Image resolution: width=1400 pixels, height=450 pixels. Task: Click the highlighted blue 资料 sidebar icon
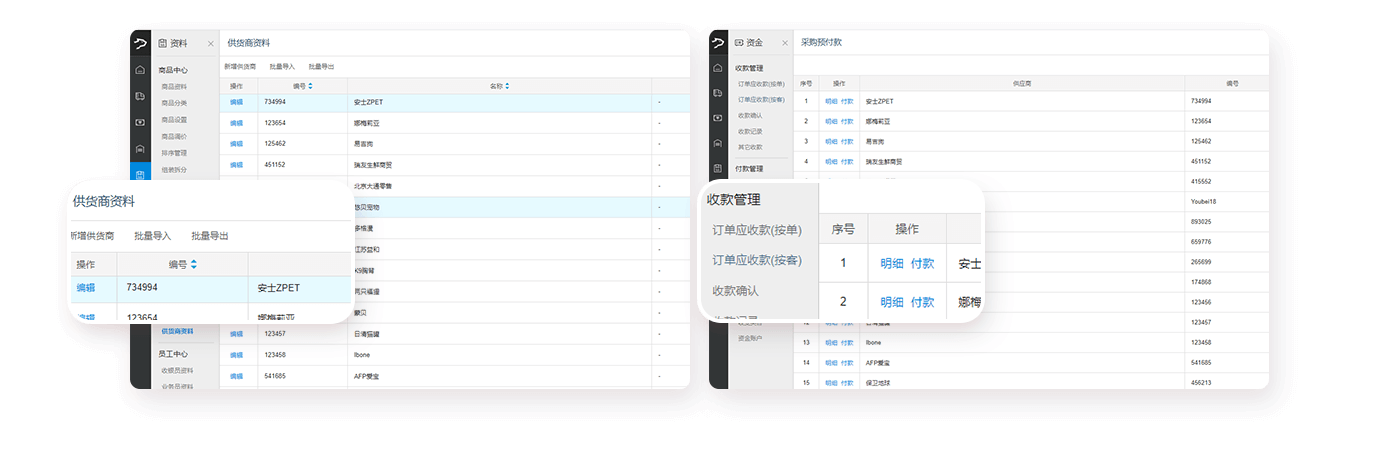pos(140,175)
